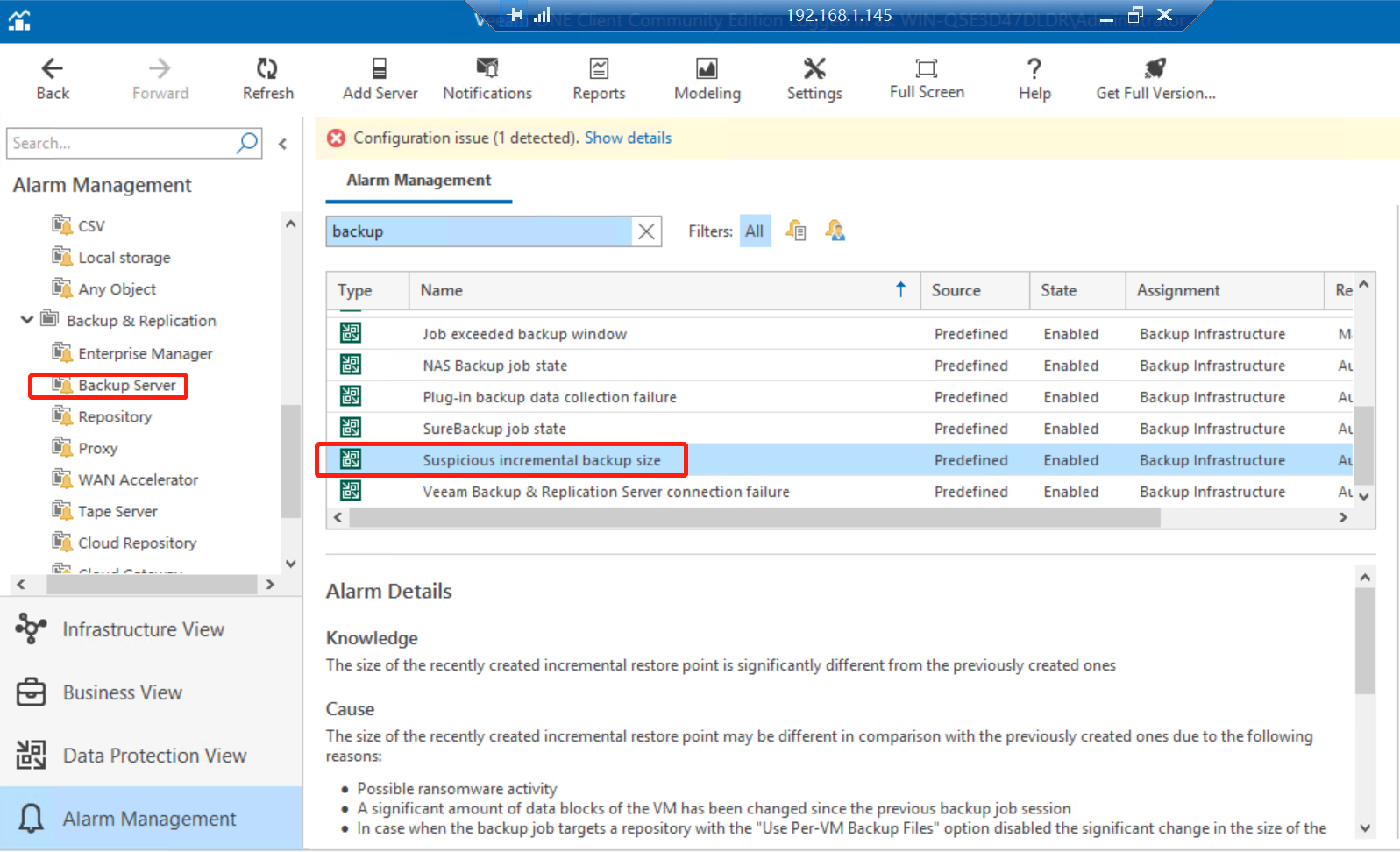The height and width of the screenshot is (852, 1400).
Task: Select 'Veeam Backup & Replication Server connection failure'
Action: [x=606, y=492]
